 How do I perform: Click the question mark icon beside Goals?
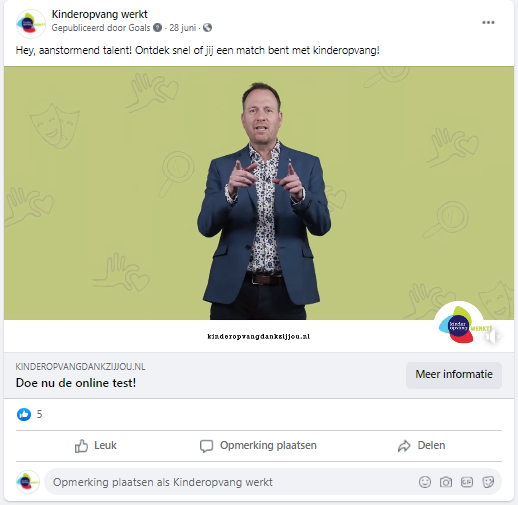tap(157, 28)
